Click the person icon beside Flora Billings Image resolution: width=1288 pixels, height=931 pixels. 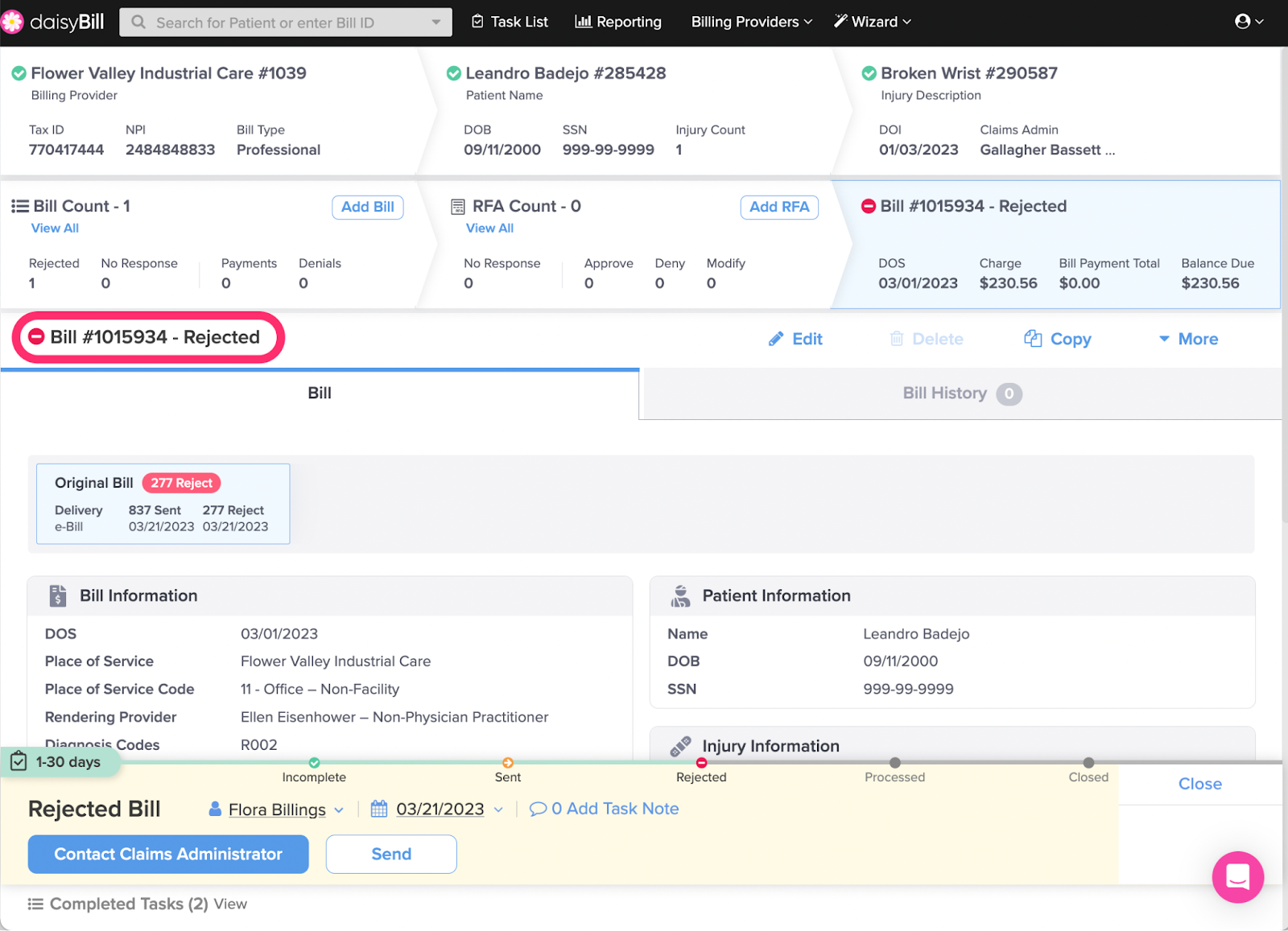click(x=215, y=809)
